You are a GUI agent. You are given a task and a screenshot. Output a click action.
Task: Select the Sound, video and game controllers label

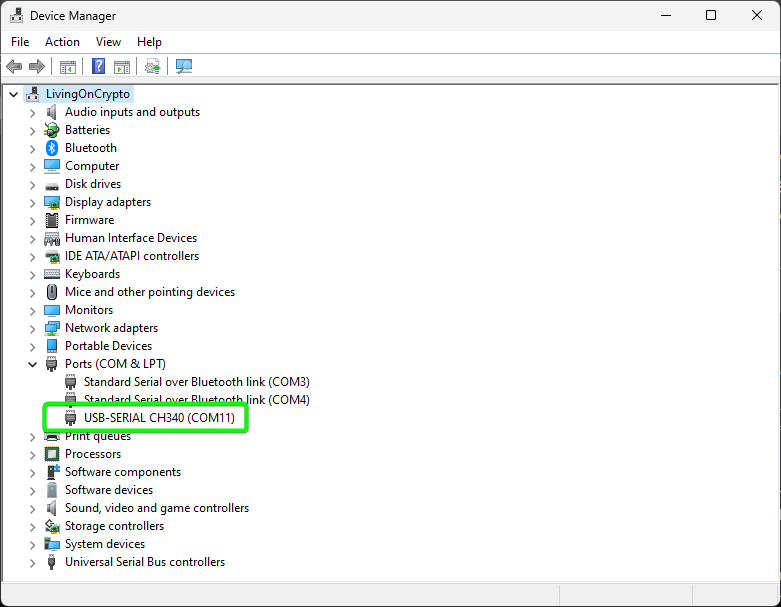coord(157,508)
